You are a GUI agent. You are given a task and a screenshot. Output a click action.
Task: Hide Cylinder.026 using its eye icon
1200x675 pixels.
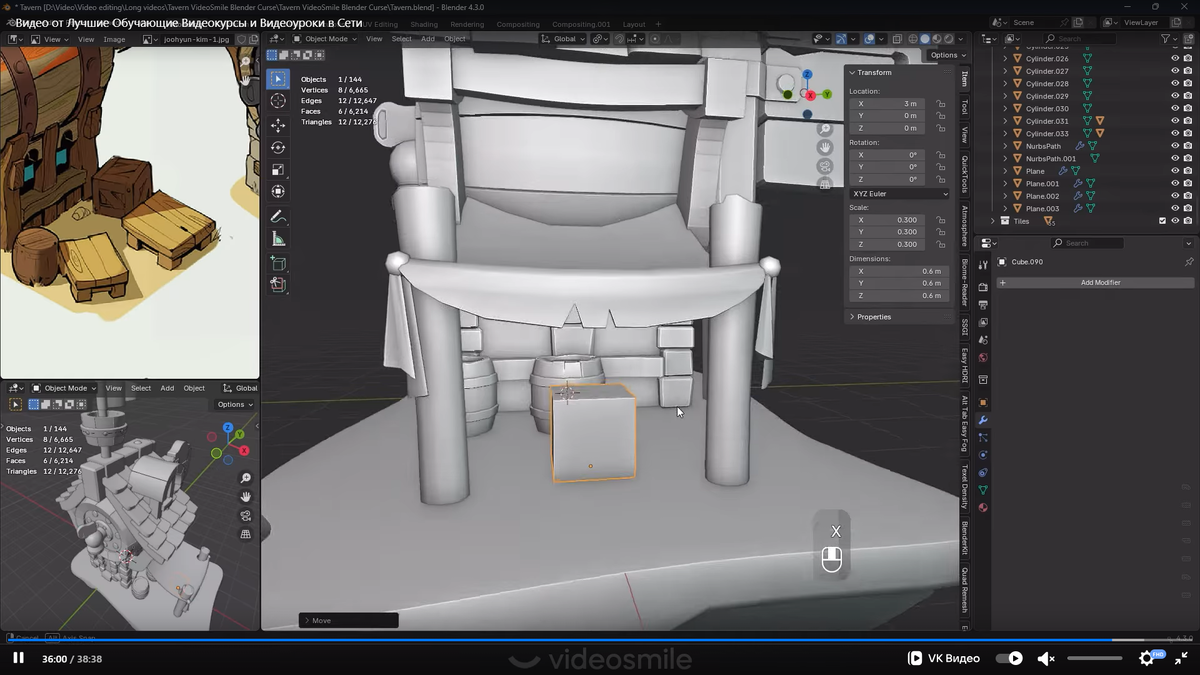pos(1175,59)
